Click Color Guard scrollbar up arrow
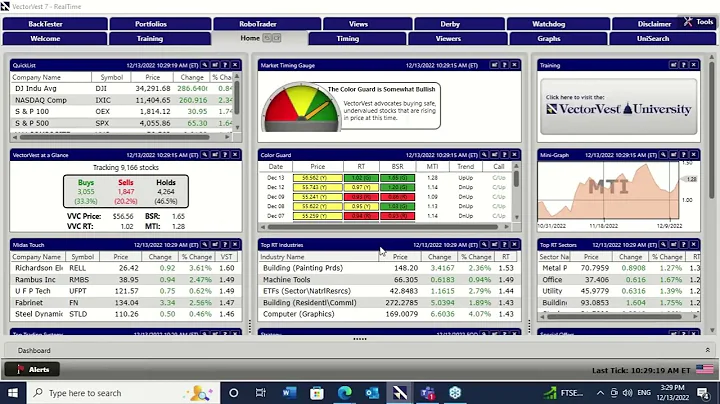The height and width of the screenshot is (404, 720). (517, 166)
